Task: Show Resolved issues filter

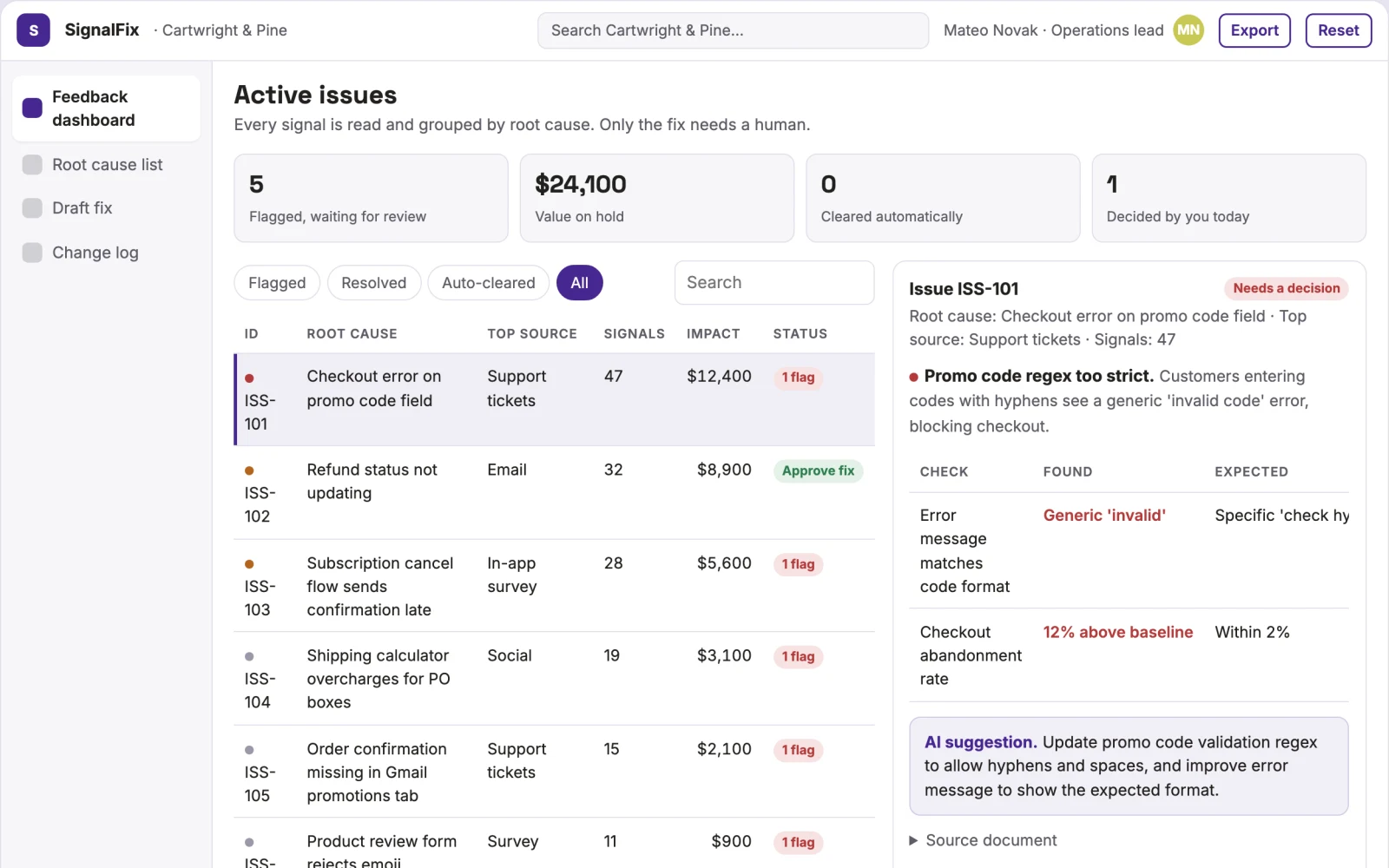Action: point(373,283)
